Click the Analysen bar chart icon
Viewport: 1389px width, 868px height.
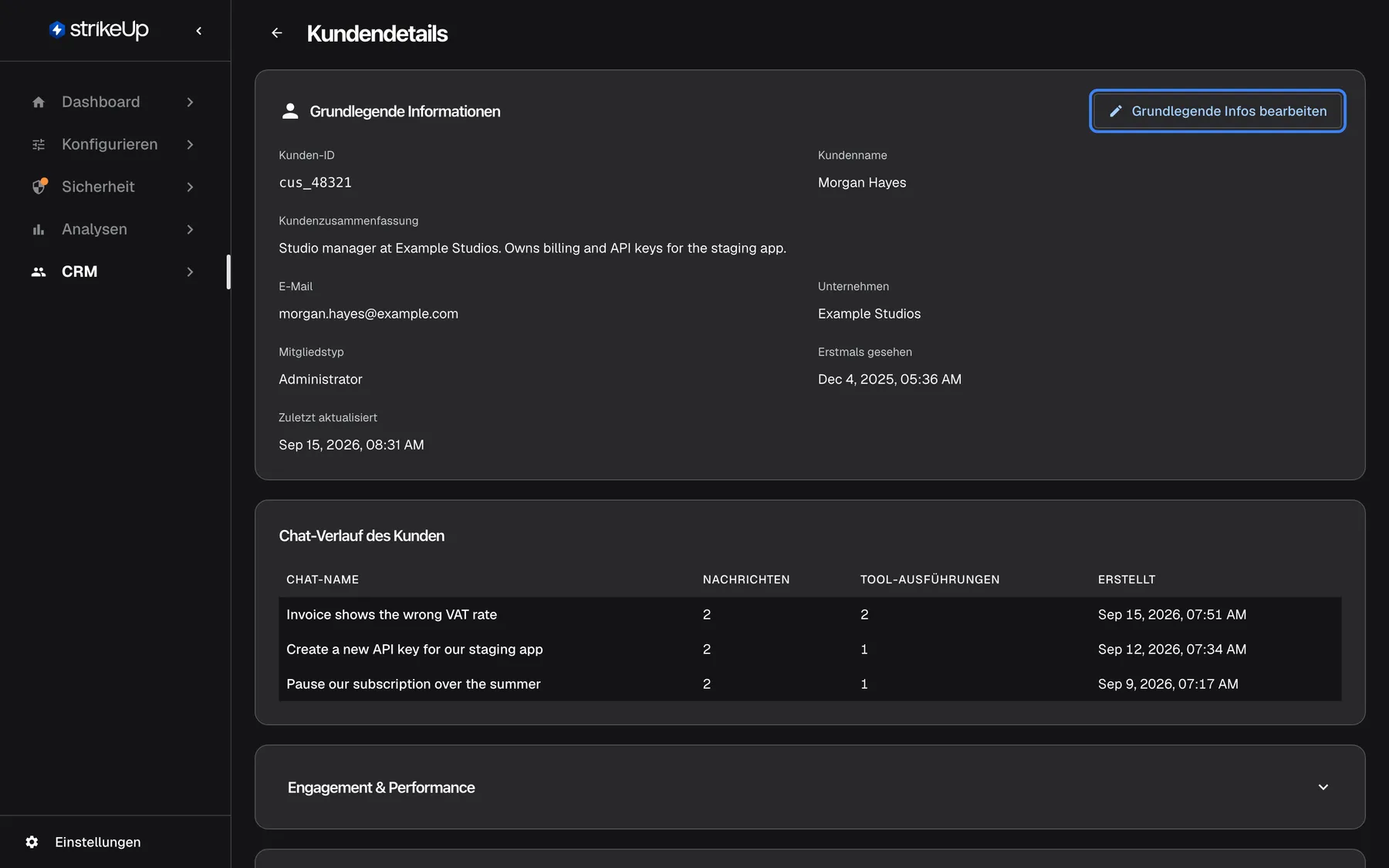tap(39, 229)
